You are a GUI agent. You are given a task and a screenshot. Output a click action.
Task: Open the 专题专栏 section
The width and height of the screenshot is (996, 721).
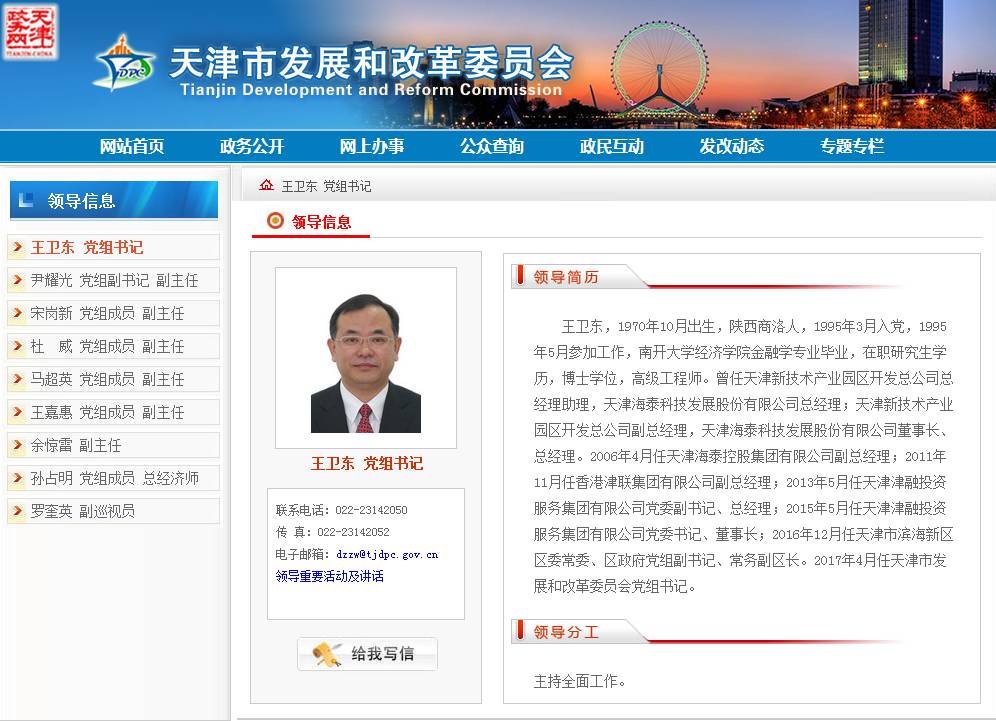[851, 145]
